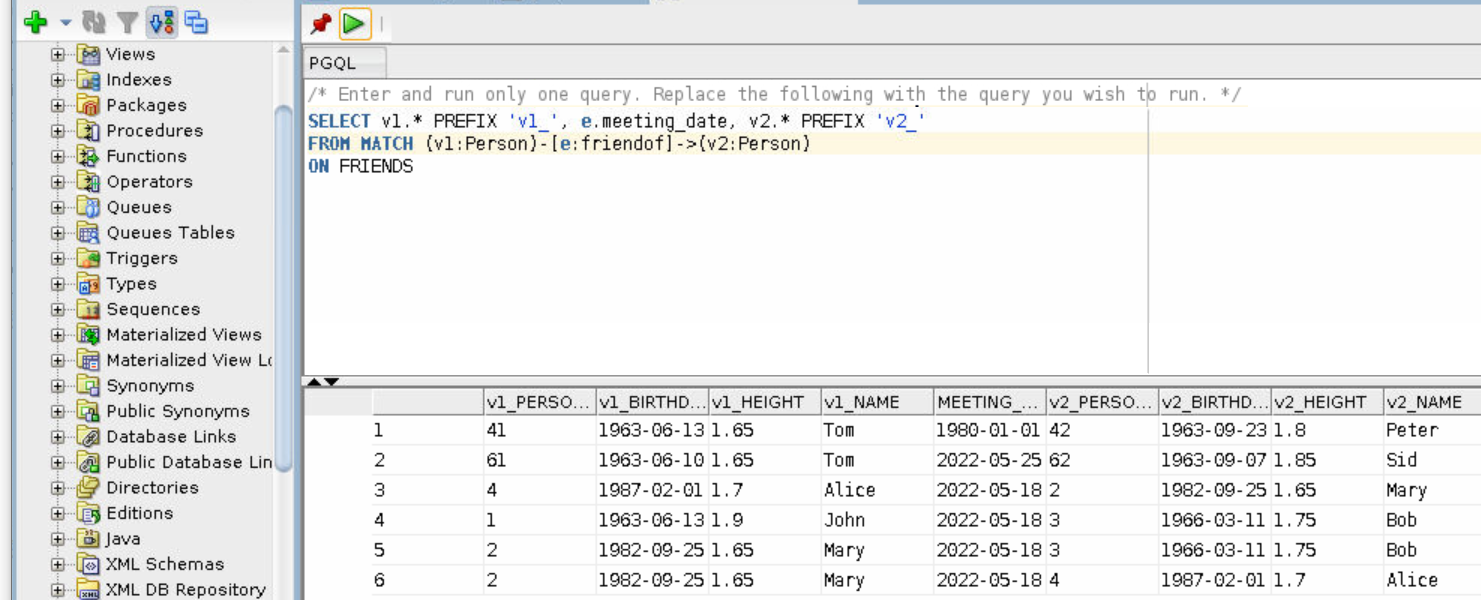Click the Database Links folder icon
Screen dimensions: 1481x600
pos(89,437)
